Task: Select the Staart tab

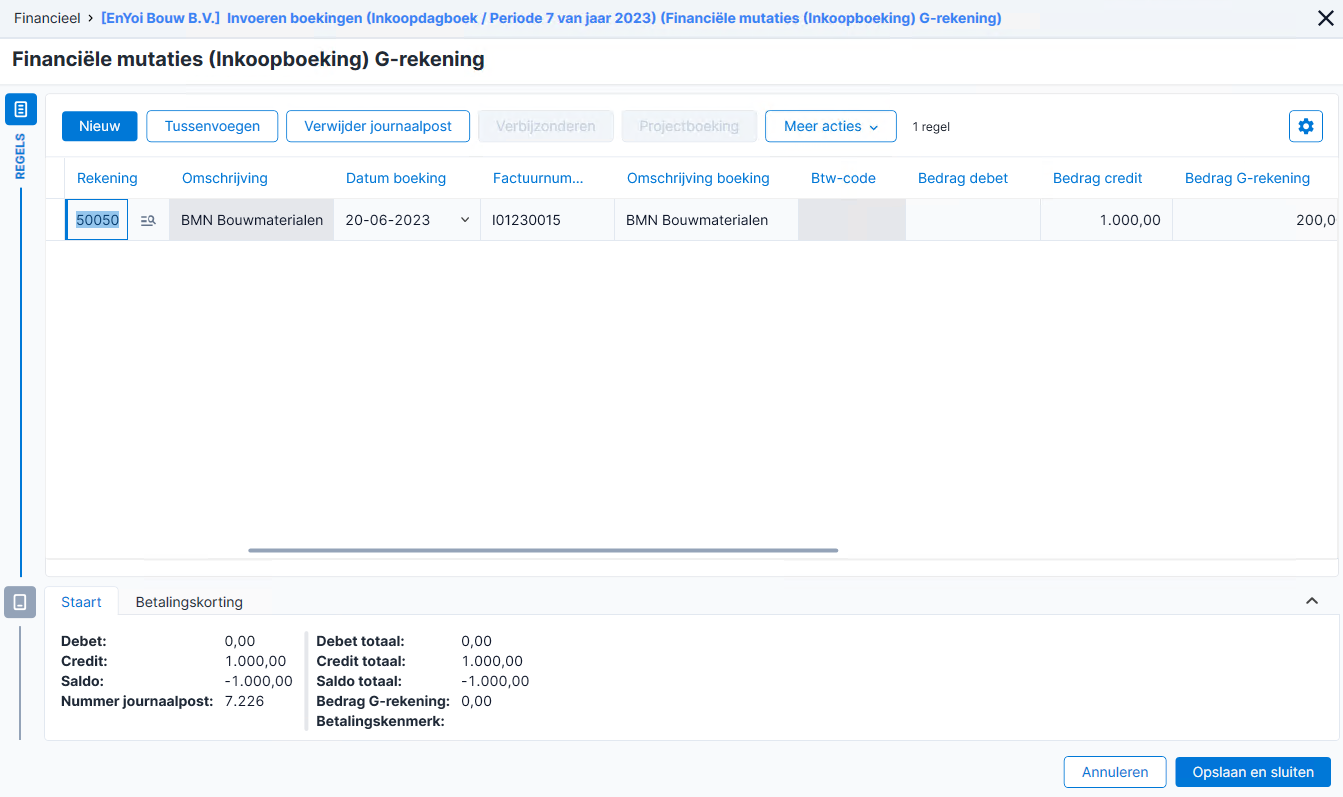Action: (82, 602)
